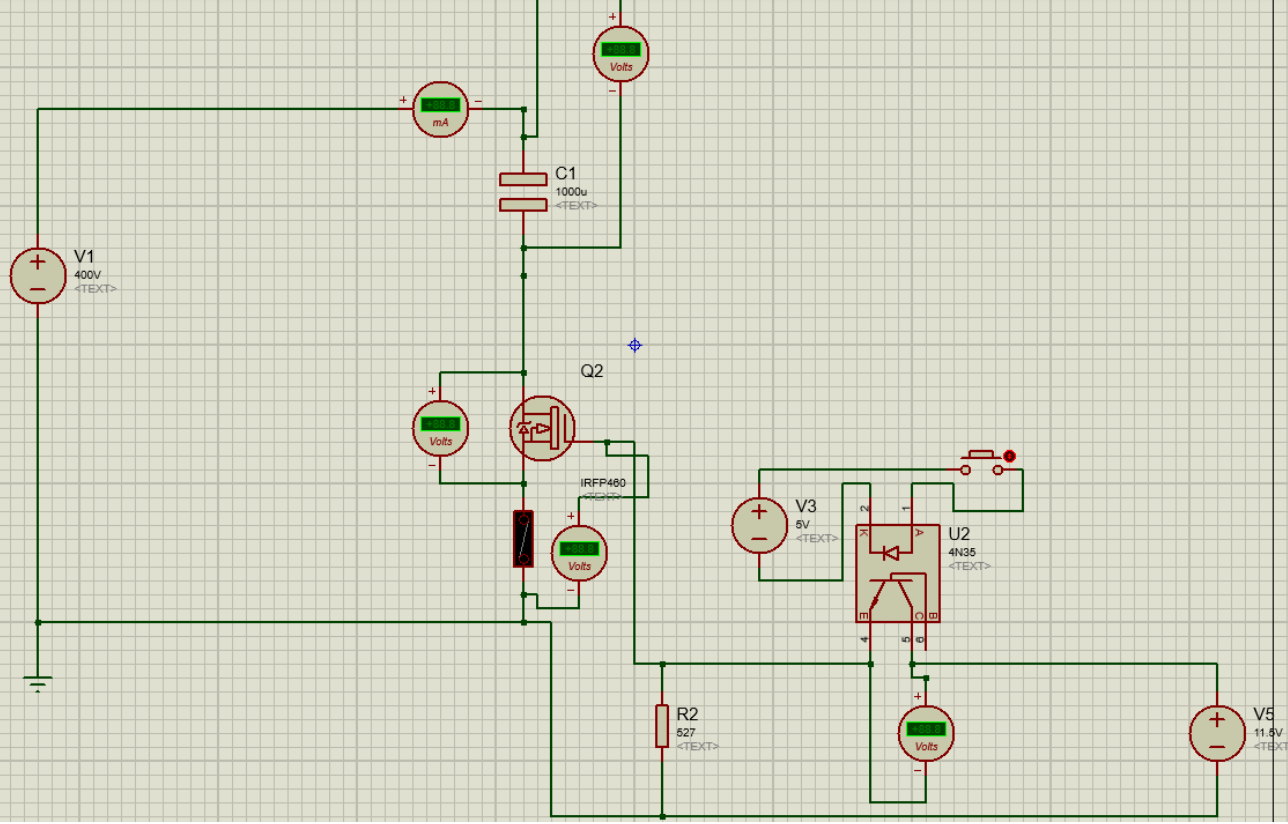Click the V3 reference label
Image resolution: width=1288 pixels, height=824 pixels.
pyautogui.click(x=806, y=506)
